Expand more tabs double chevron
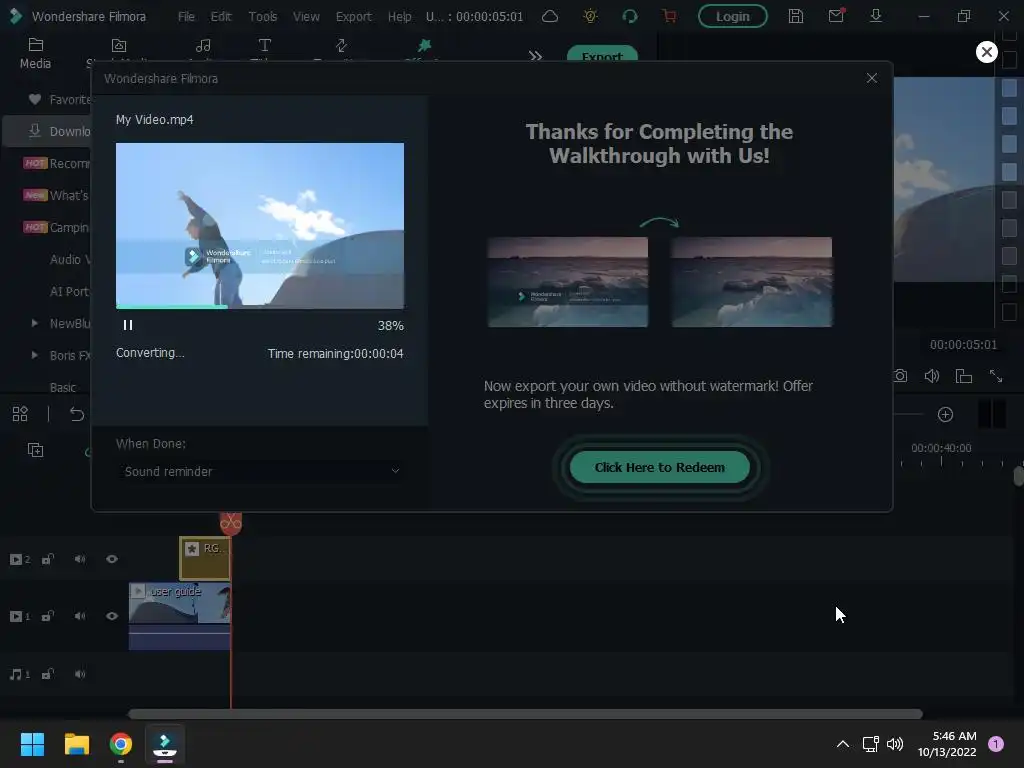Screen dimensions: 1024x768 pyautogui.click(x=536, y=56)
